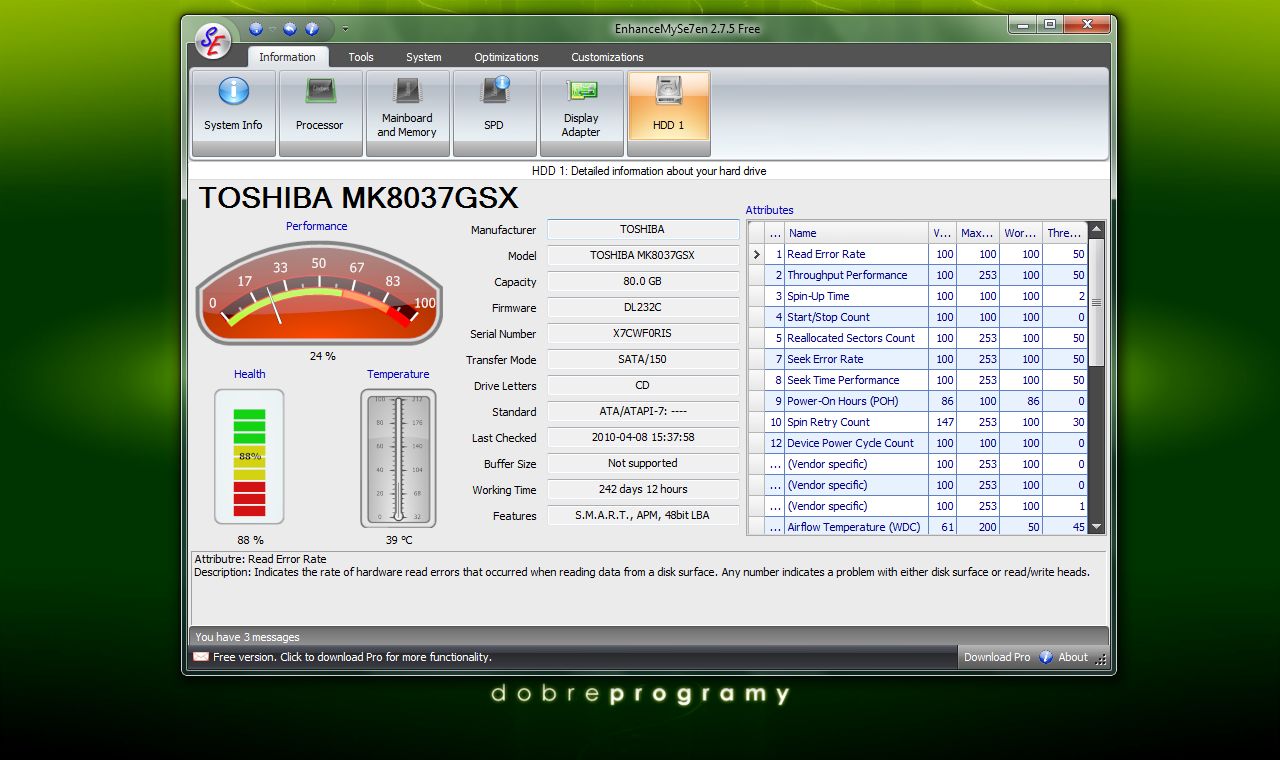Select the Start/Stop Count attribute row

pos(917,317)
